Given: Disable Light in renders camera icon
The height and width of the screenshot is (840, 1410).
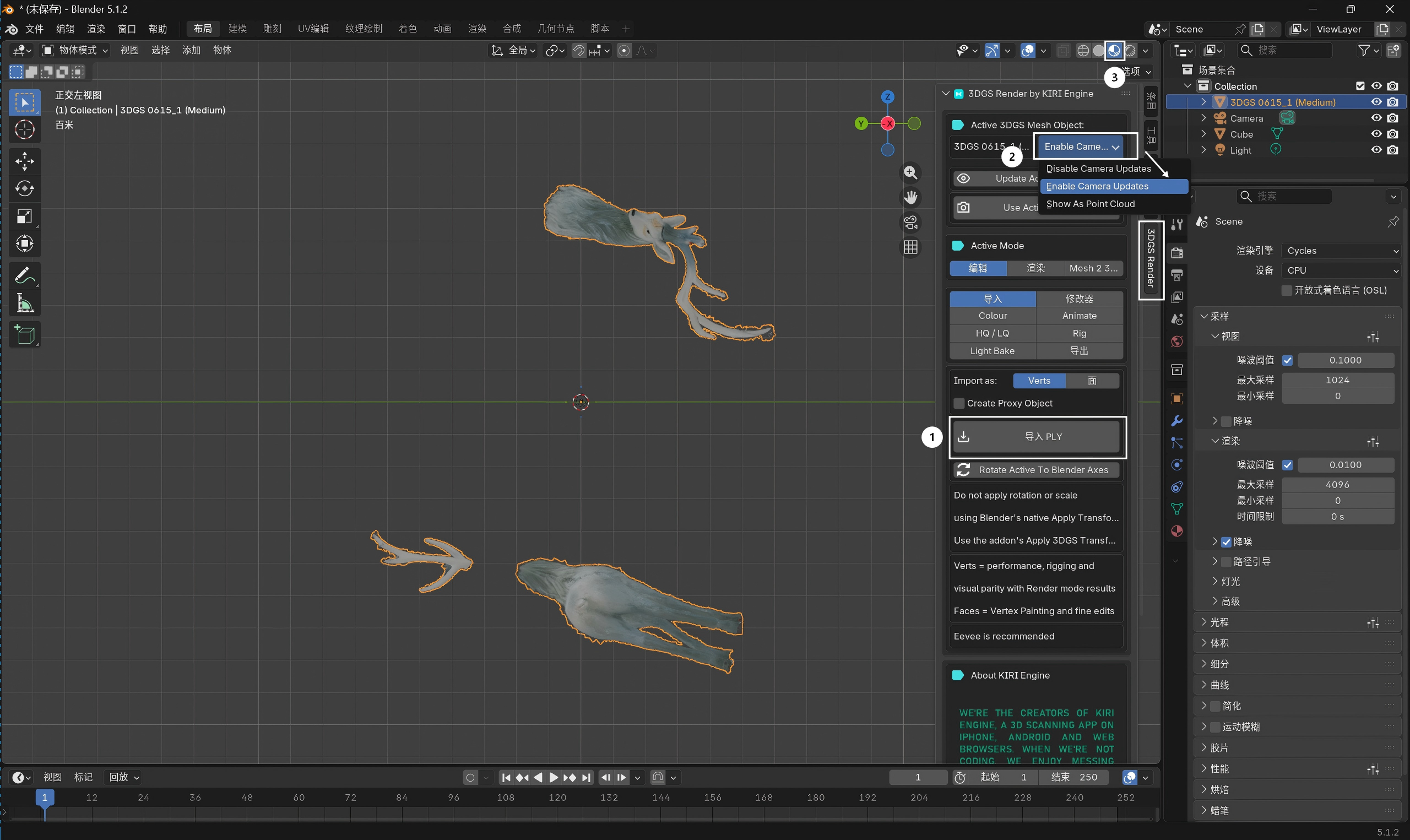Looking at the screenshot, I should click(1392, 150).
